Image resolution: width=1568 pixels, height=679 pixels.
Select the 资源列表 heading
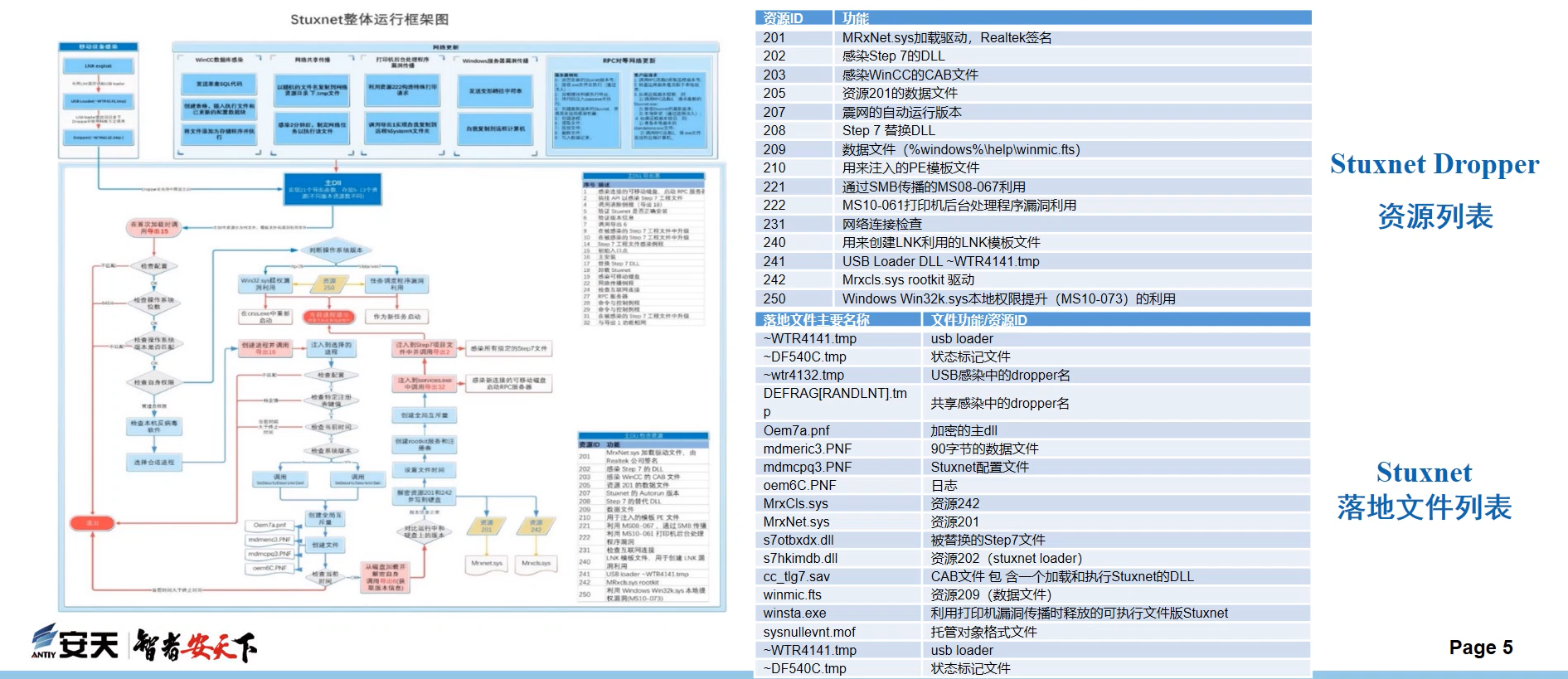click(1435, 216)
